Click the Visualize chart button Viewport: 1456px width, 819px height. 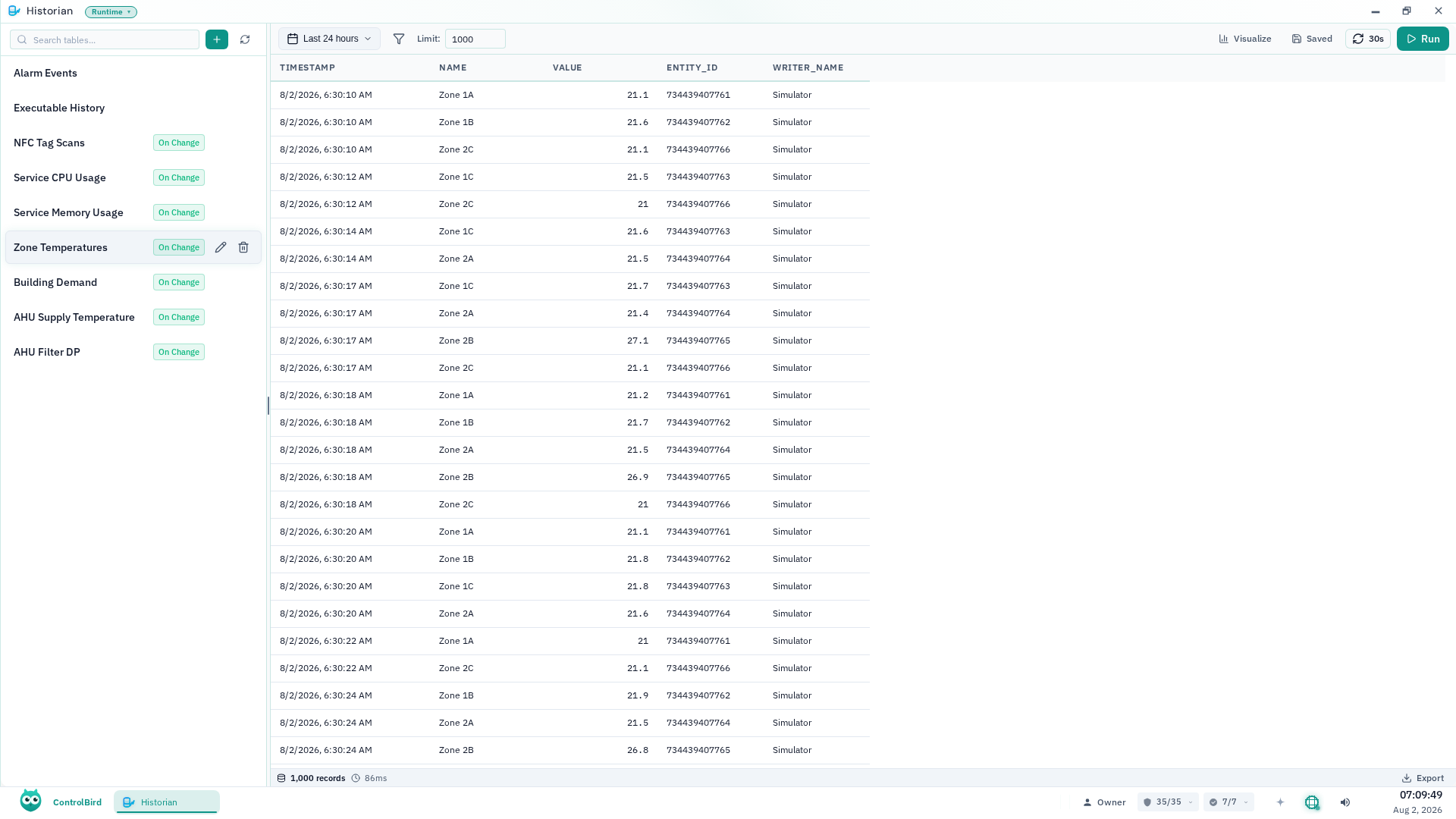[x=1245, y=39]
